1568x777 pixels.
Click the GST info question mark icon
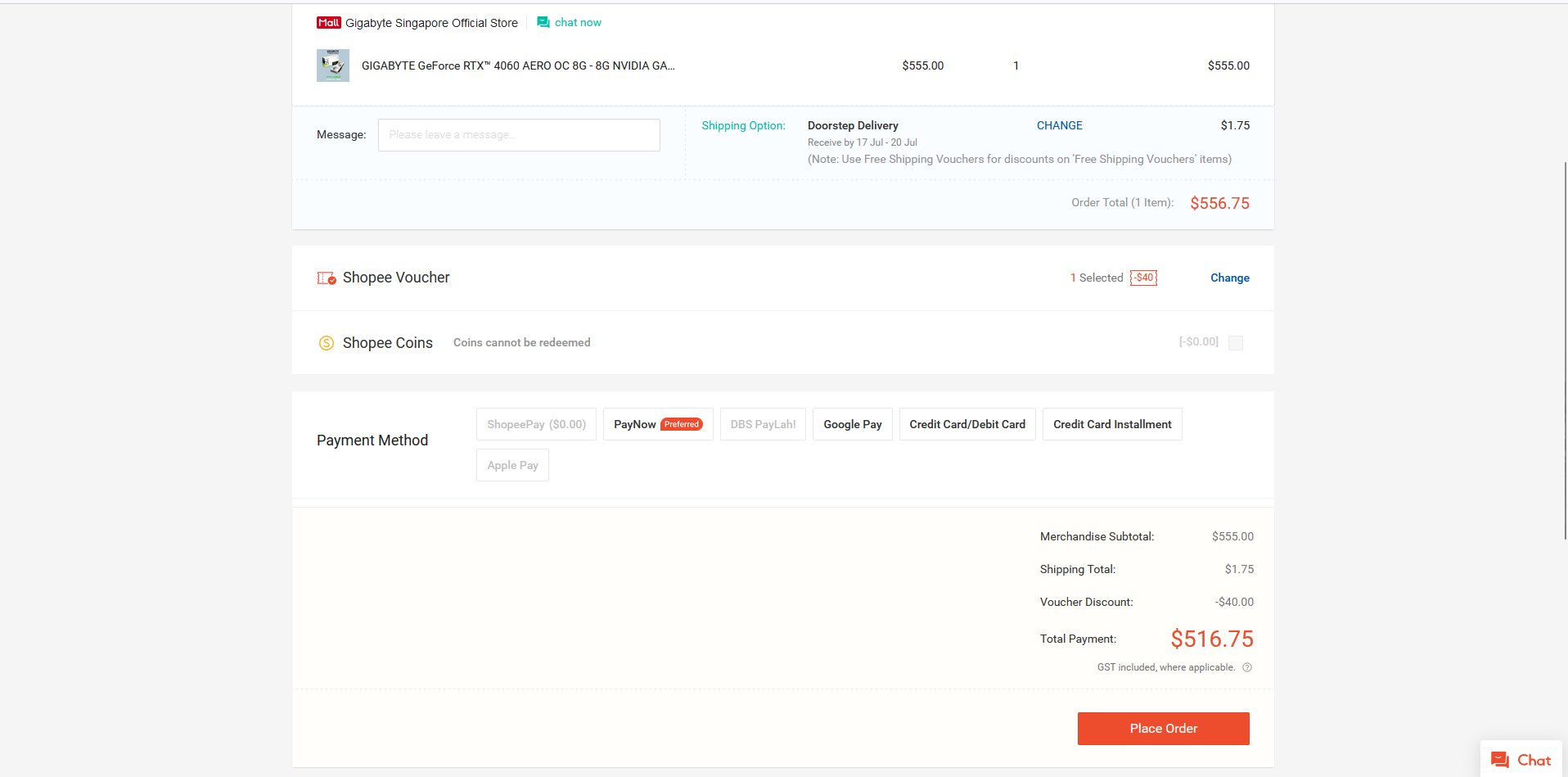pos(1247,667)
